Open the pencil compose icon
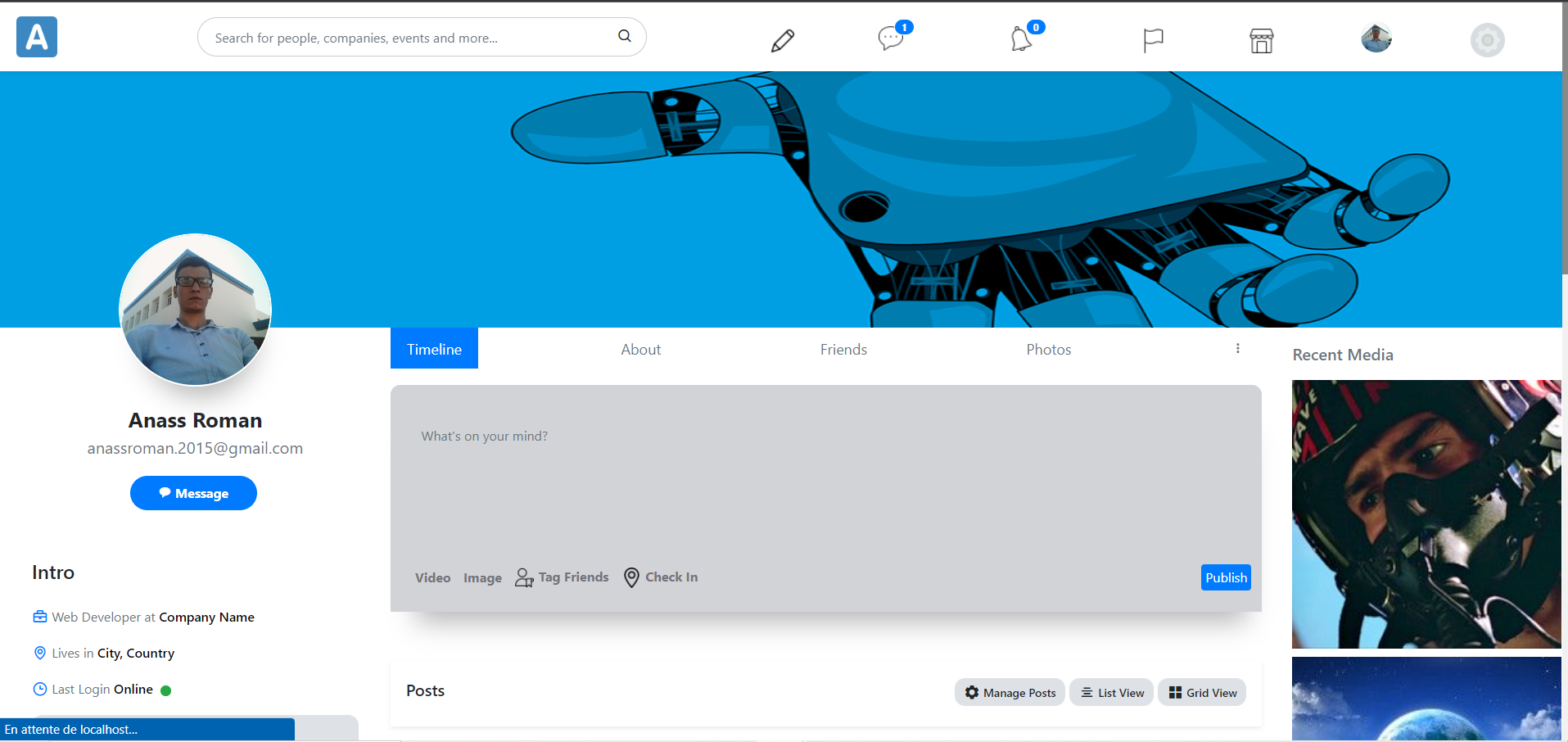The width and height of the screenshot is (1568, 742). coord(783,40)
